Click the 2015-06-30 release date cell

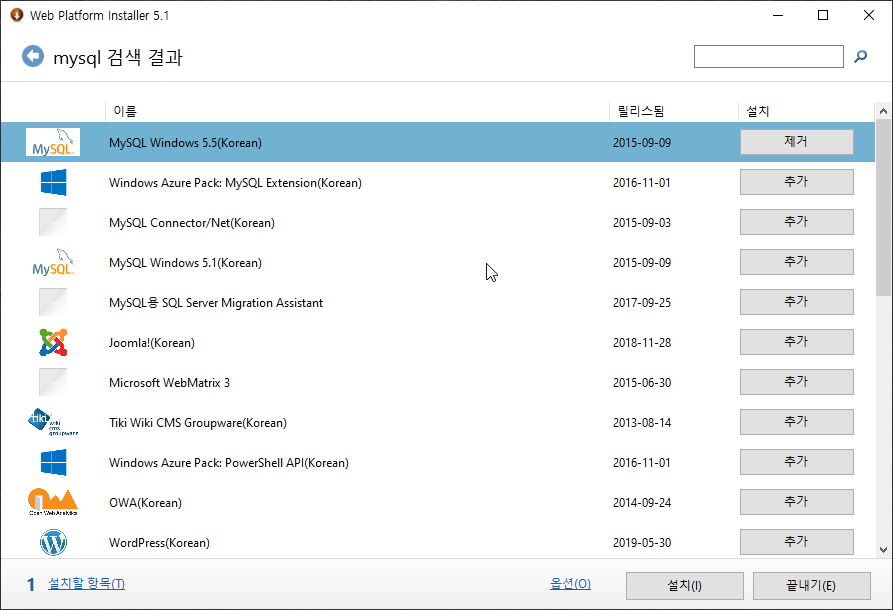(642, 383)
